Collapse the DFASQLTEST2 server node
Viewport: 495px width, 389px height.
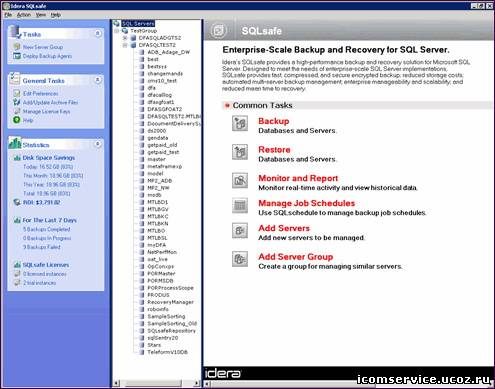pos(125,45)
